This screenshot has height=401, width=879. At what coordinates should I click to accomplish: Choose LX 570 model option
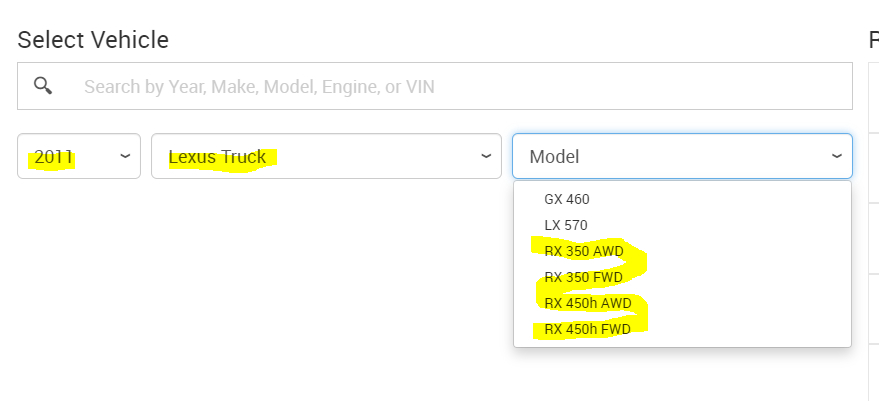566,225
